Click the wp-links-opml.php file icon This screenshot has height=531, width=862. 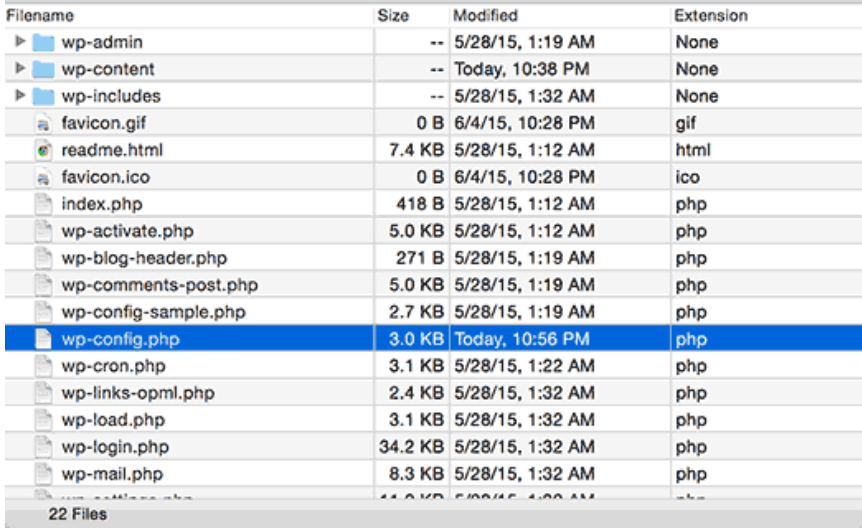click(x=43, y=392)
